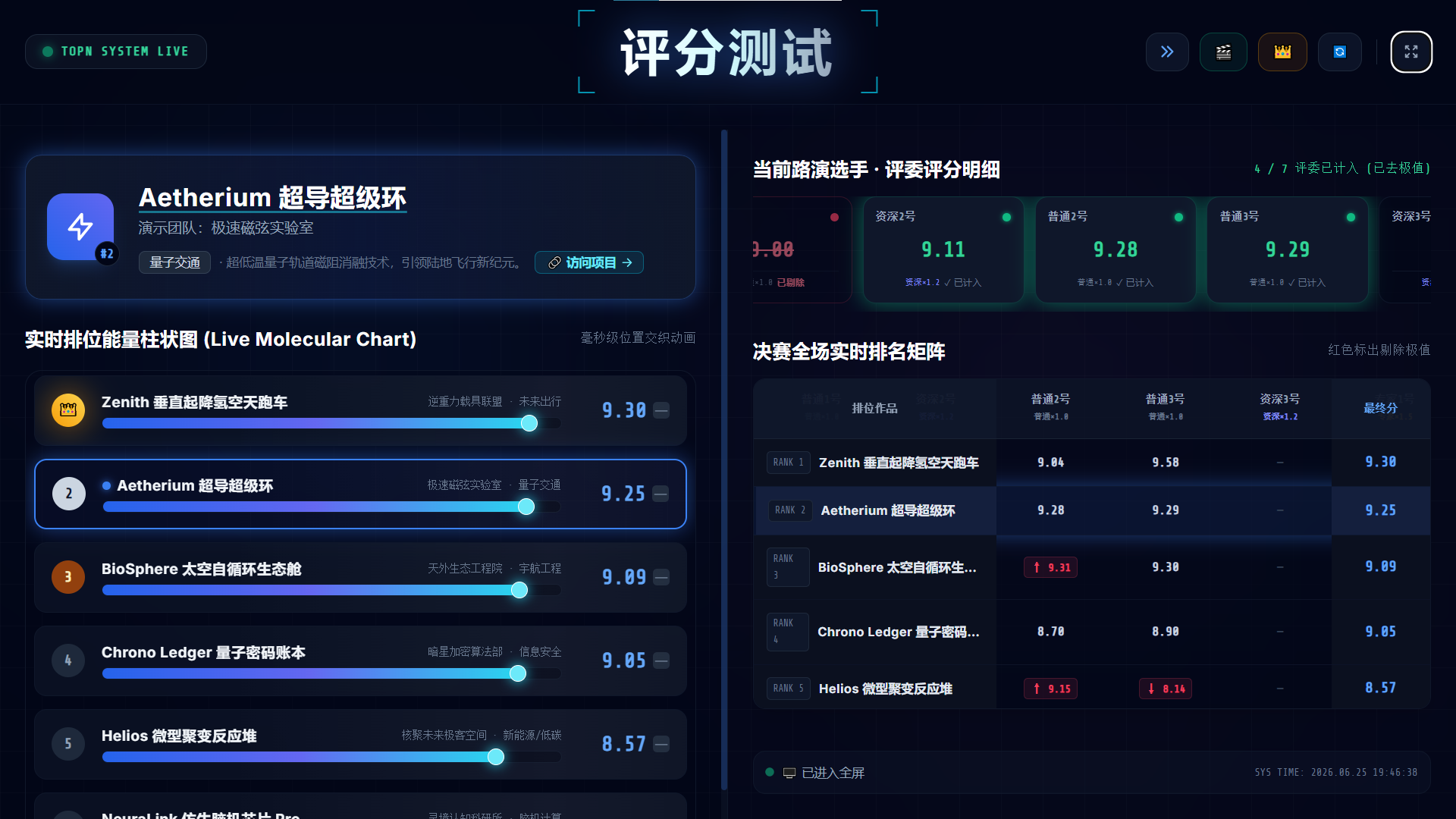1456x819 pixels.
Task: Toggle fullscreen with the expand-arrows icon
Action: click(1411, 52)
